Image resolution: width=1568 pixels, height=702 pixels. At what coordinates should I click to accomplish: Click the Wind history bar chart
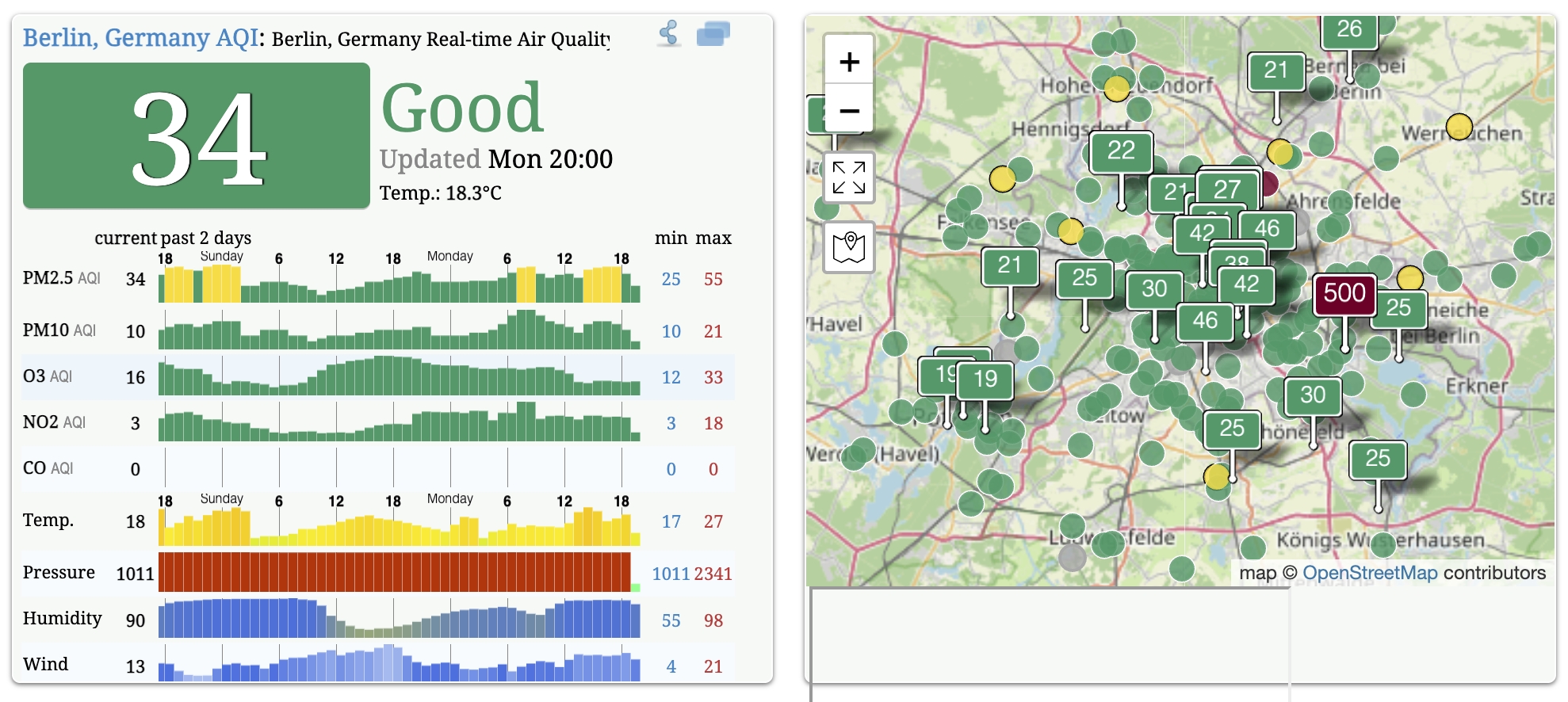[x=399, y=662]
